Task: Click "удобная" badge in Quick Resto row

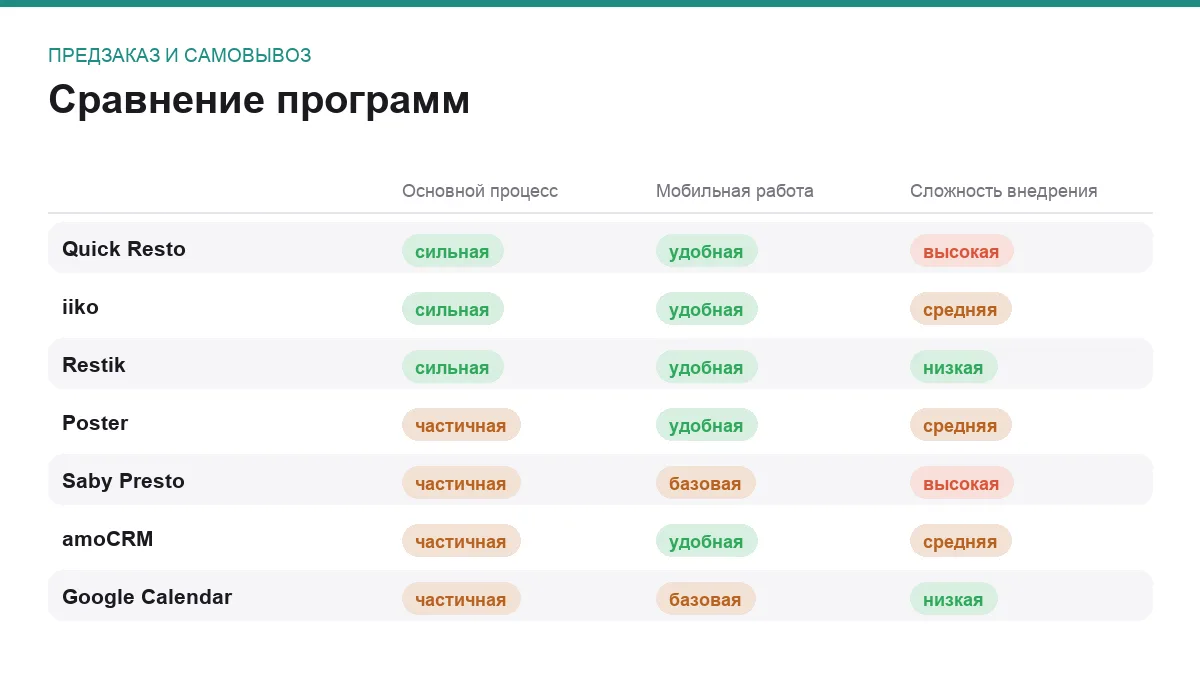Action: pyautogui.click(x=707, y=251)
